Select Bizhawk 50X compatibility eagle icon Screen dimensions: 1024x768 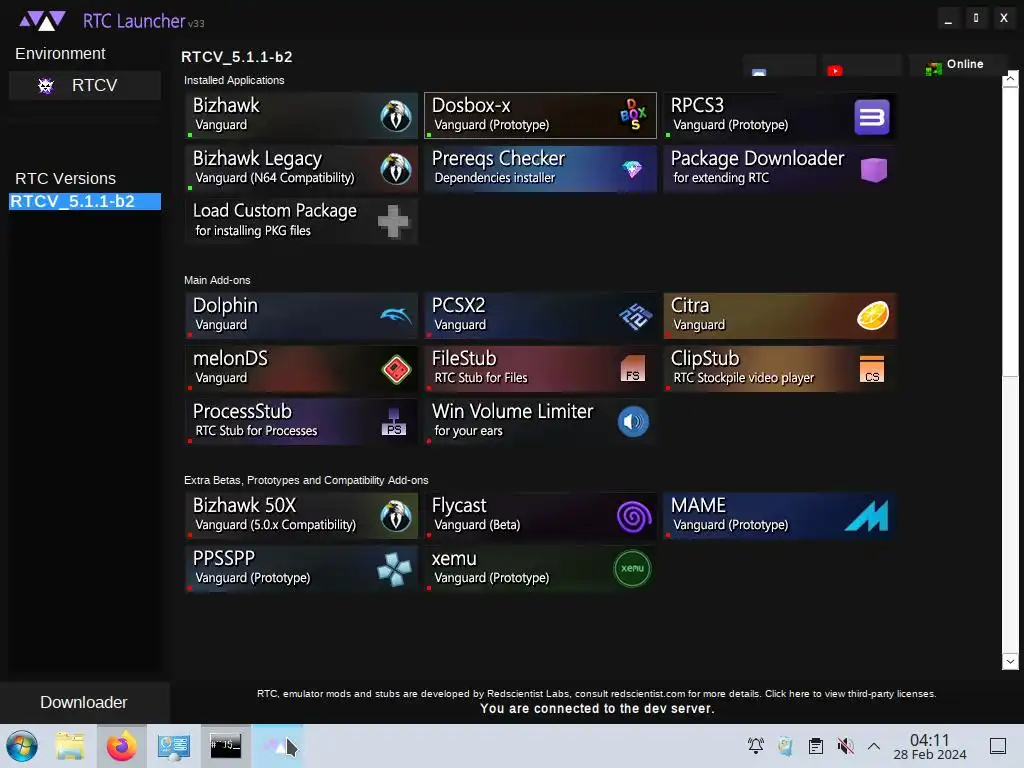(396, 516)
